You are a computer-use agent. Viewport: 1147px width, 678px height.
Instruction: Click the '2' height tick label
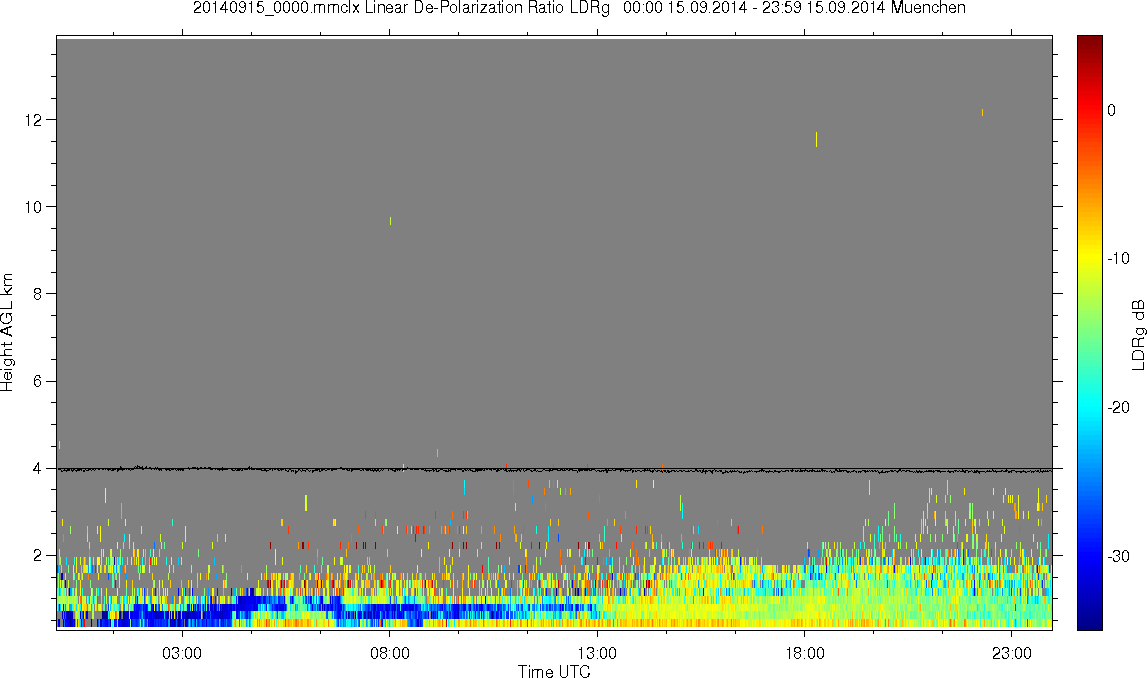[37, 556]
